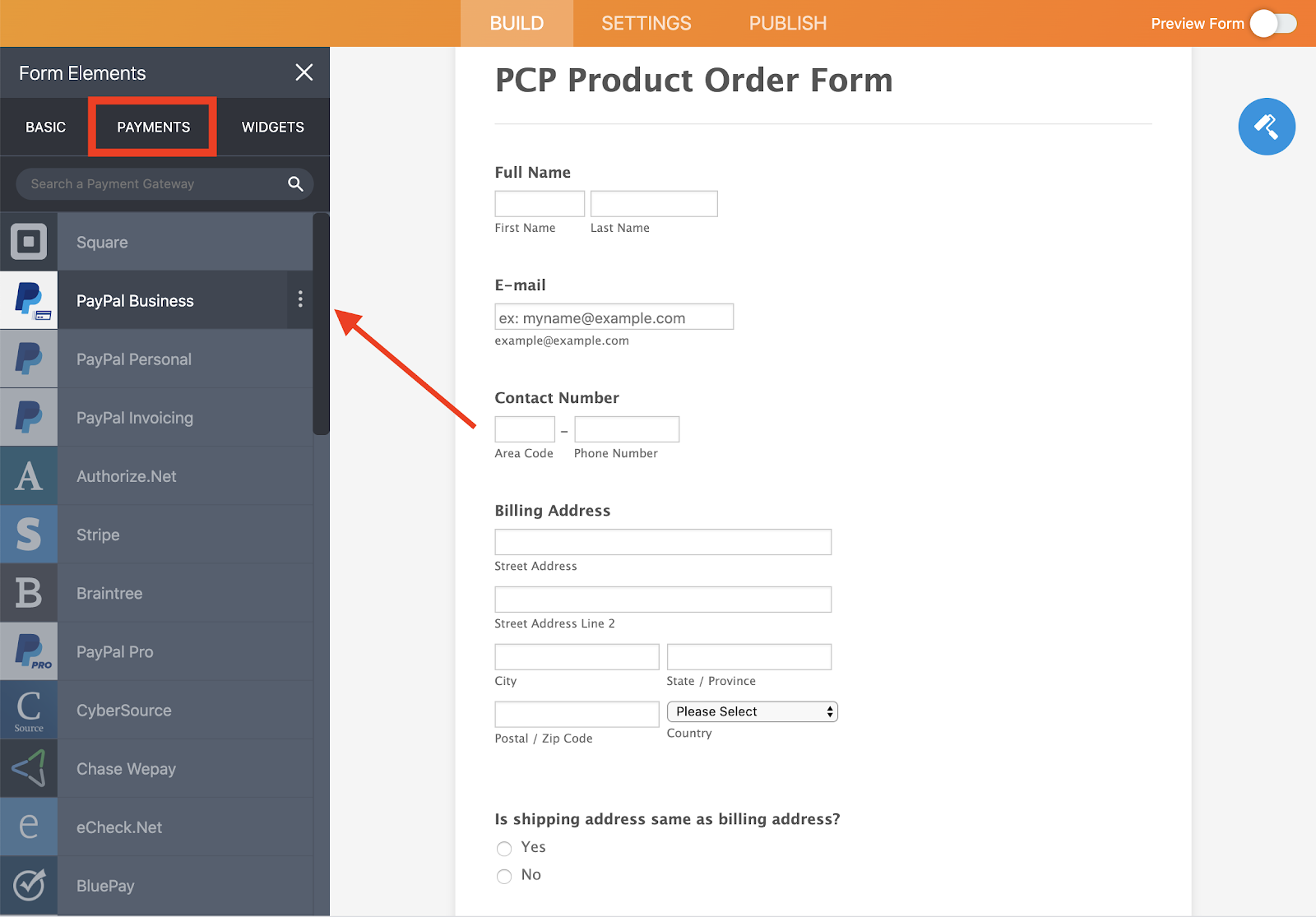Image resolution: width=1316 pixels, height=917 pixels.
Task: Select Yes for same shipping address
Action: (504, 849)
